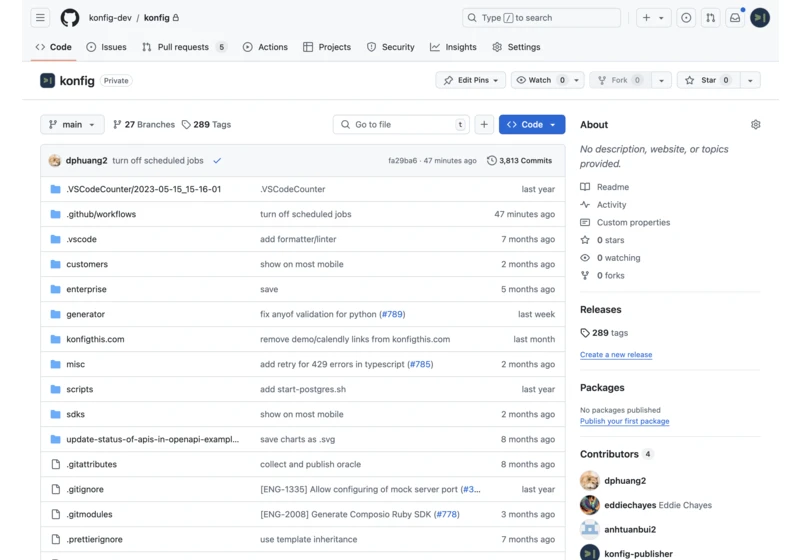Open the Edit Pins dropdown

pos(470,80)
